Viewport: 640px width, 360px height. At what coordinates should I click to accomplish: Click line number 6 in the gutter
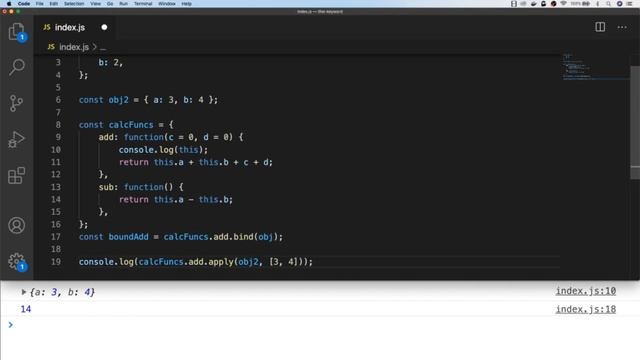click(58, 100)
